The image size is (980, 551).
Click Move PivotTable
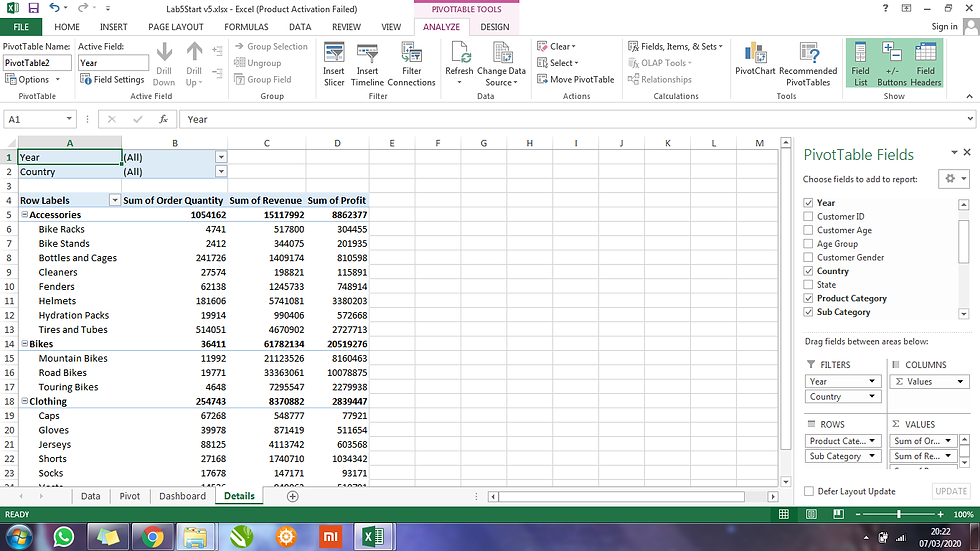tap(576, 79)
